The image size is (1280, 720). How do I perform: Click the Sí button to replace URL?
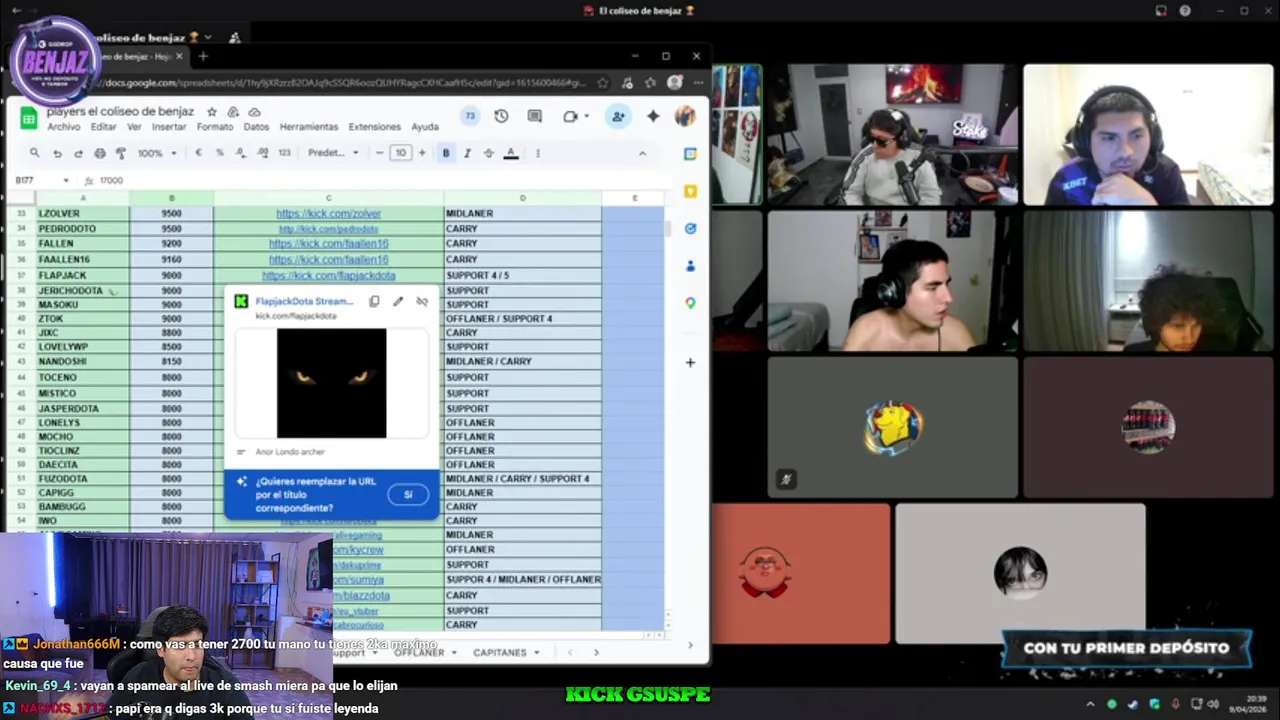pos(408,494)
